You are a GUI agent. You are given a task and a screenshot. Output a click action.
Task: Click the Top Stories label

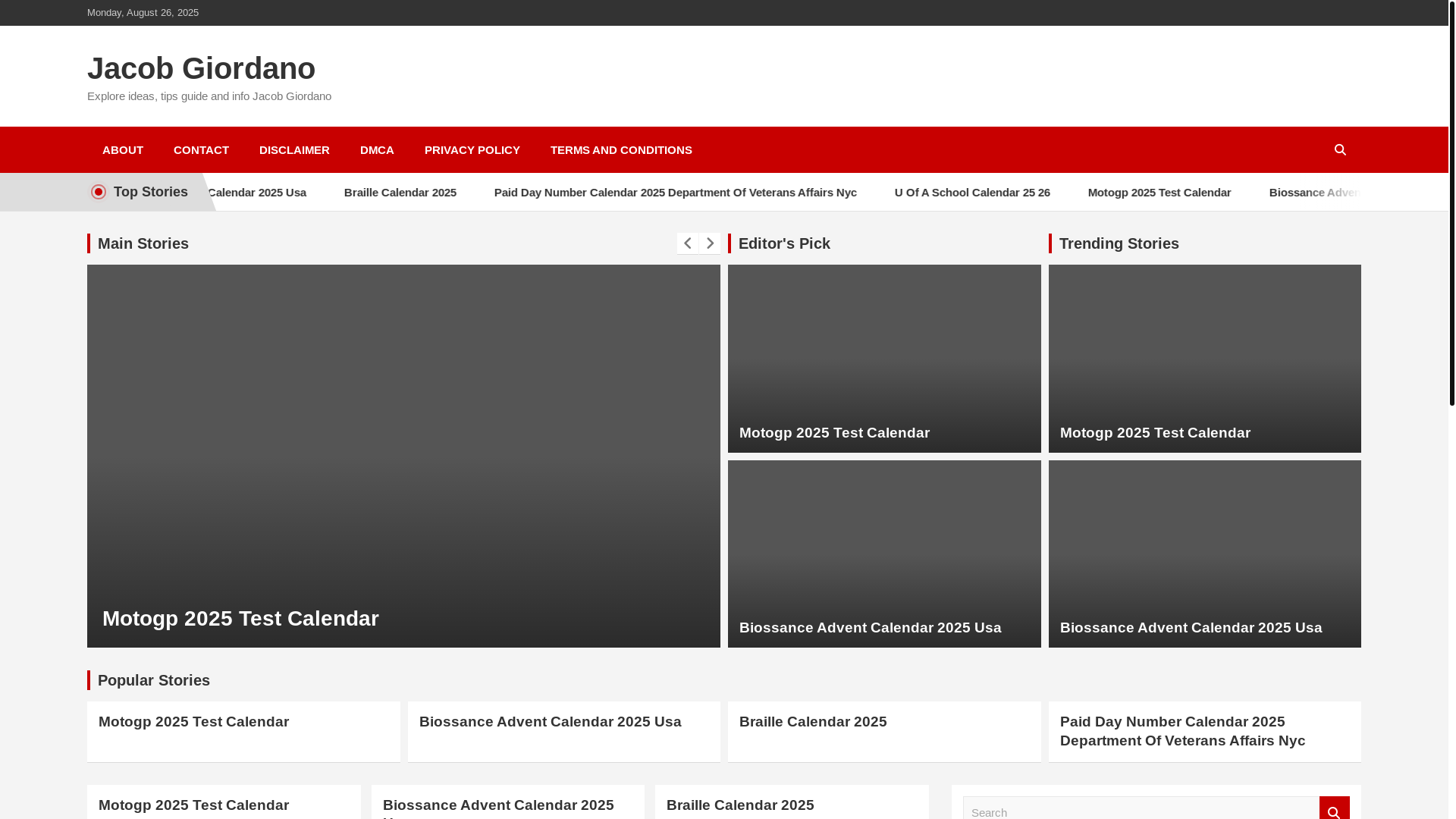point(151,192)
